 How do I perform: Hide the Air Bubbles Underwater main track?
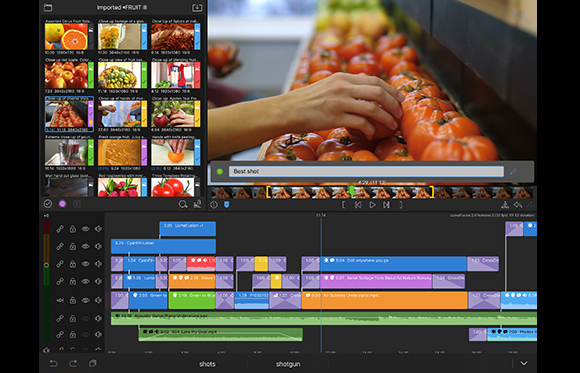pyautogui.click(x=85, y=300)
